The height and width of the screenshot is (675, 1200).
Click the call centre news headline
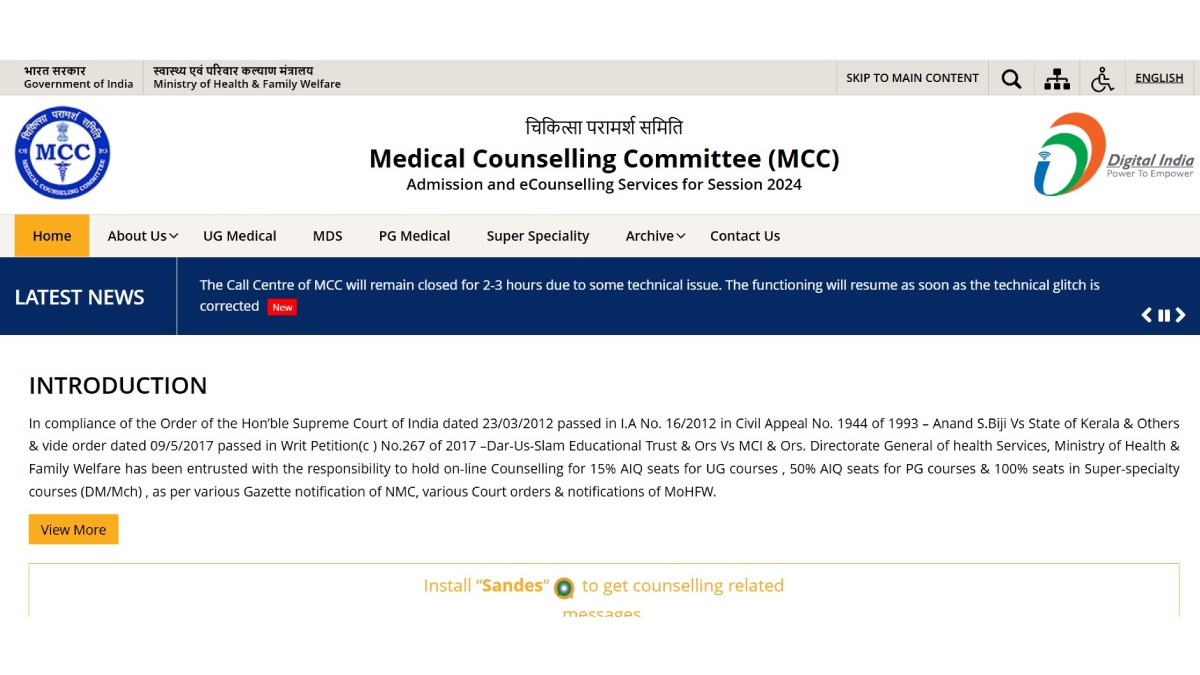coord(649,285)
